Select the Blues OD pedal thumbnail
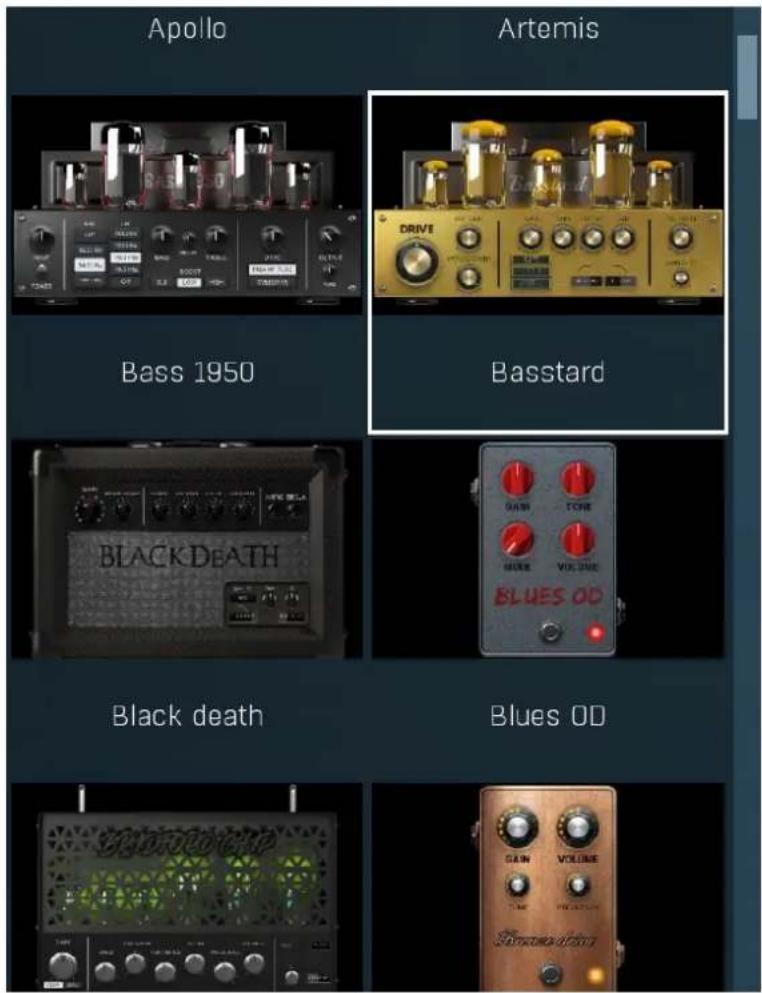 548,549
